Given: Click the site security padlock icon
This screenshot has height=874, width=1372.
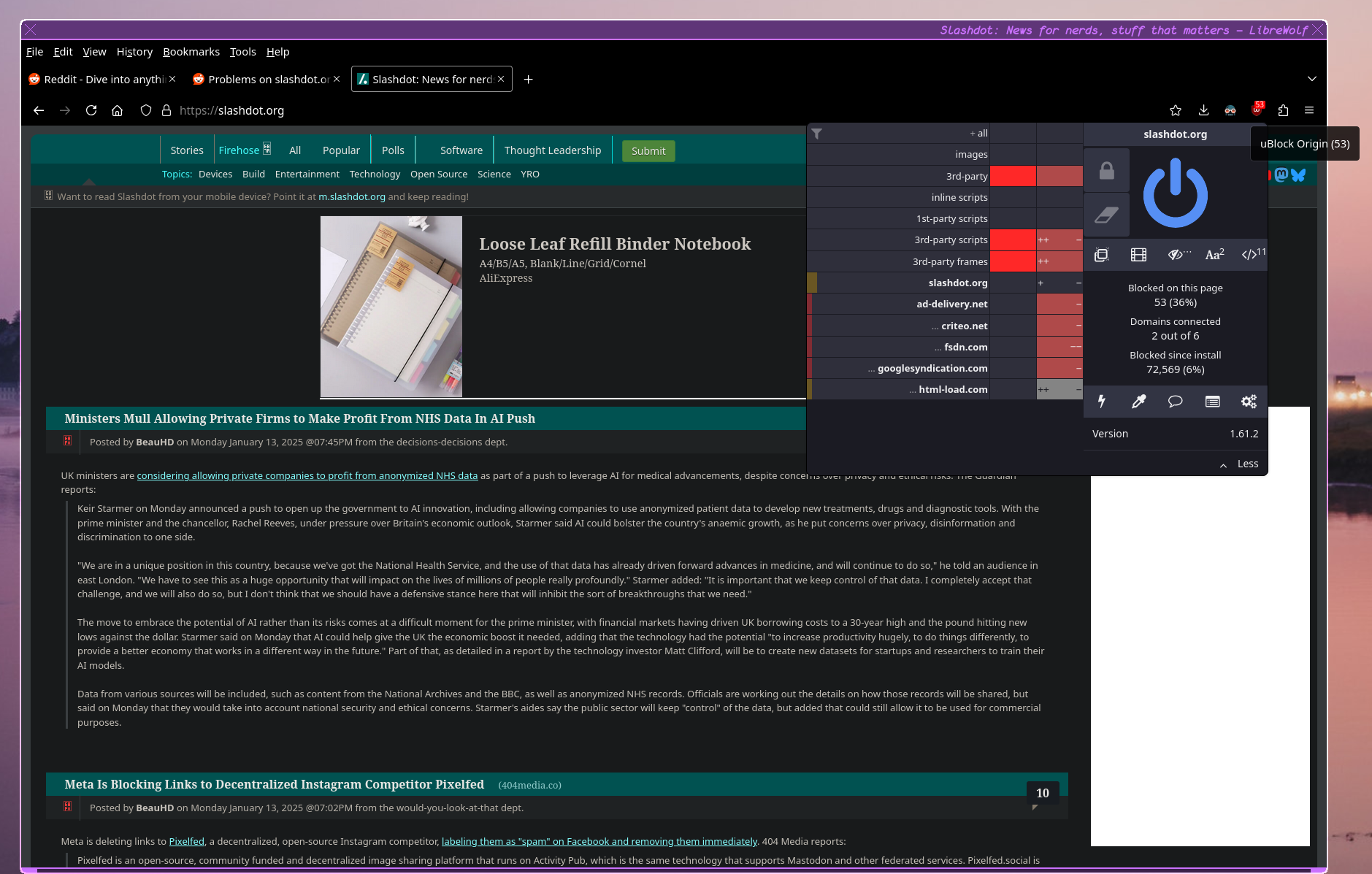Looking at the screenshot, I should point(166,110).
